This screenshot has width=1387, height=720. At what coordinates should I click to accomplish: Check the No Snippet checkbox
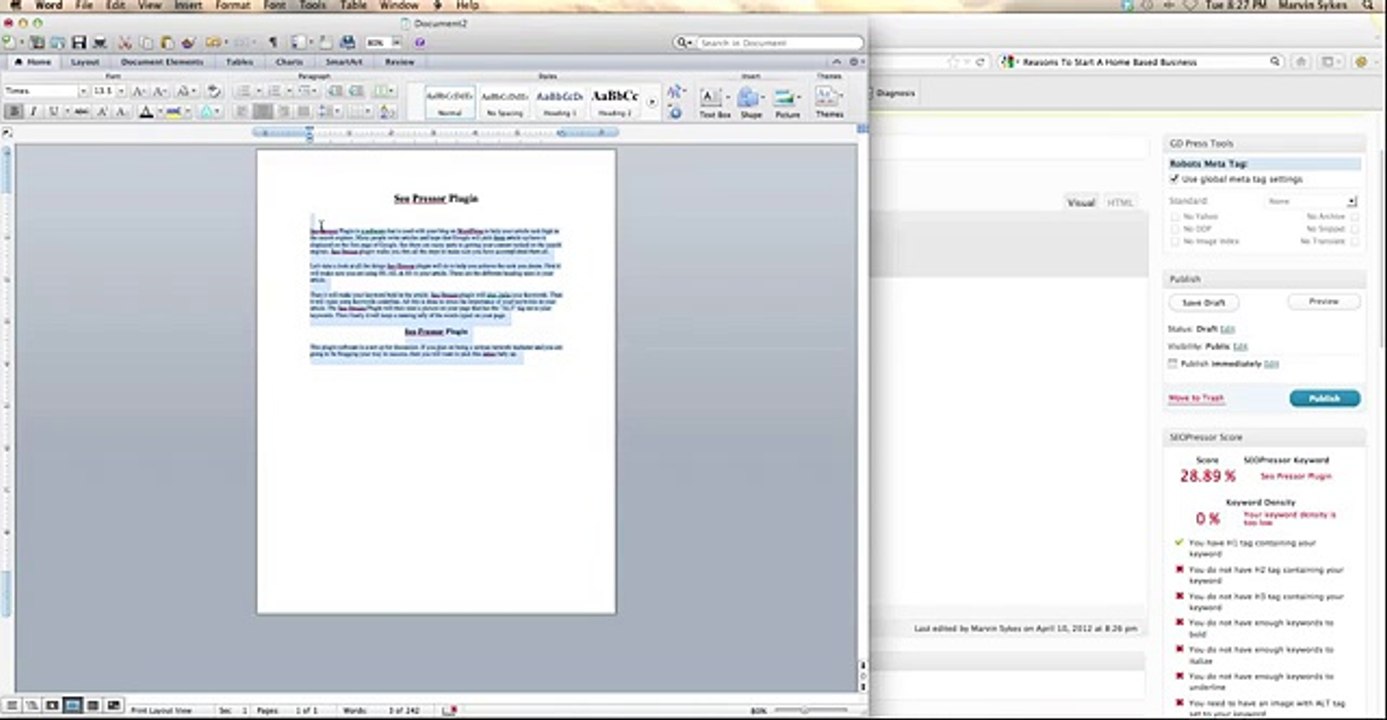pos(1354,229)
